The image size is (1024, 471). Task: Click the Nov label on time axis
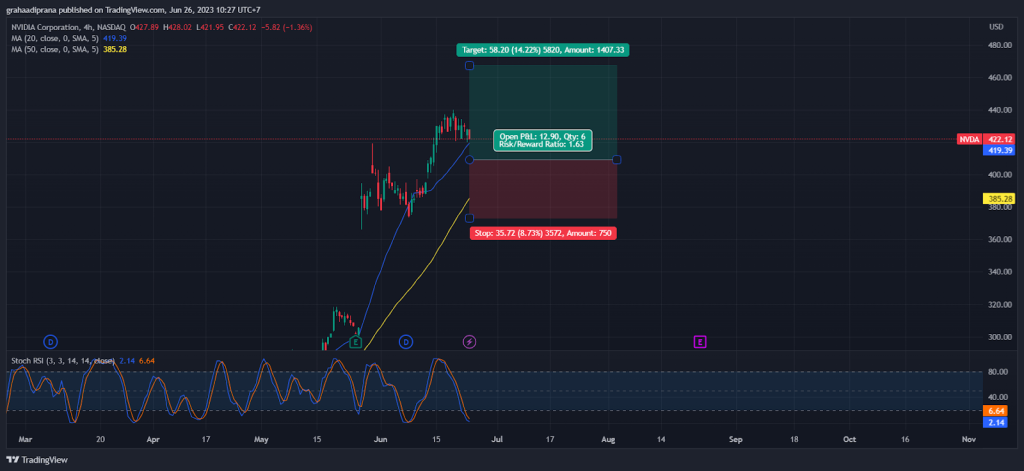click(x=969, y=440)
